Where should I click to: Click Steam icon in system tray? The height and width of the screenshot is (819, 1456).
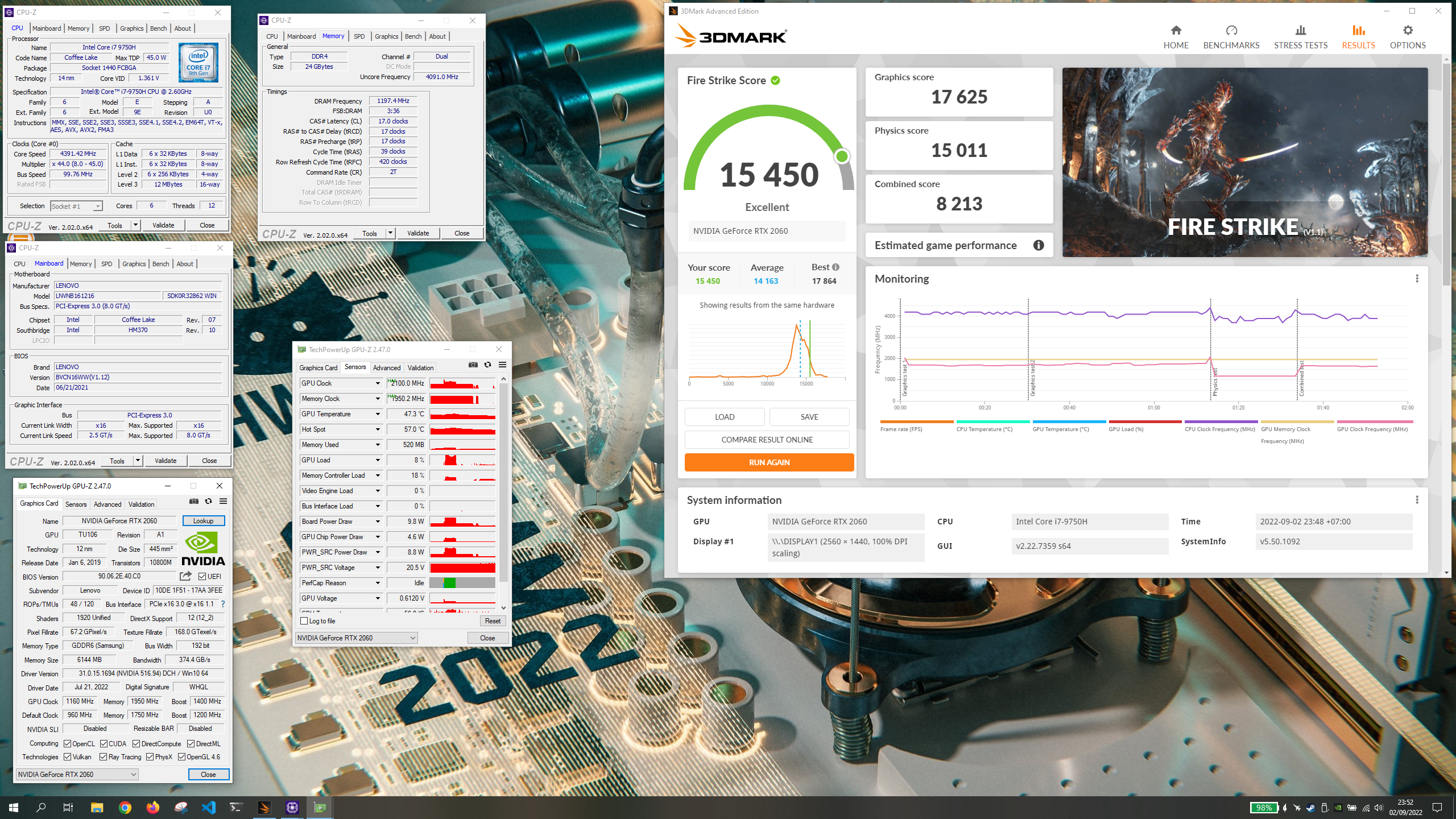(x=1310, y=808)
